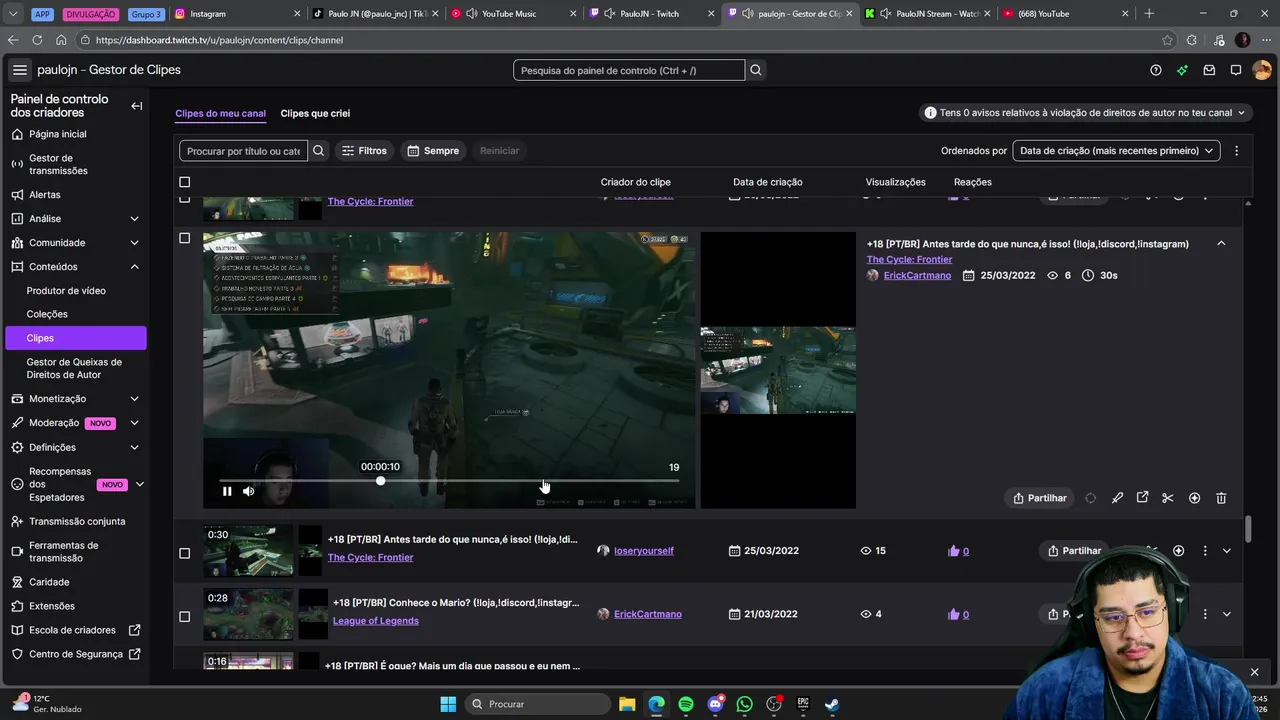This screenshot has width=1280, height=720.
Task: Open expanded clip in new window icon
Action: [x=1142, y=498]
